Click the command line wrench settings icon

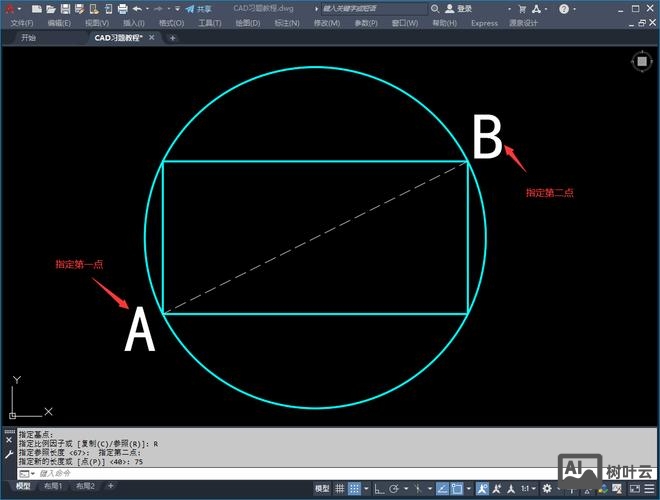coord(9,454)
